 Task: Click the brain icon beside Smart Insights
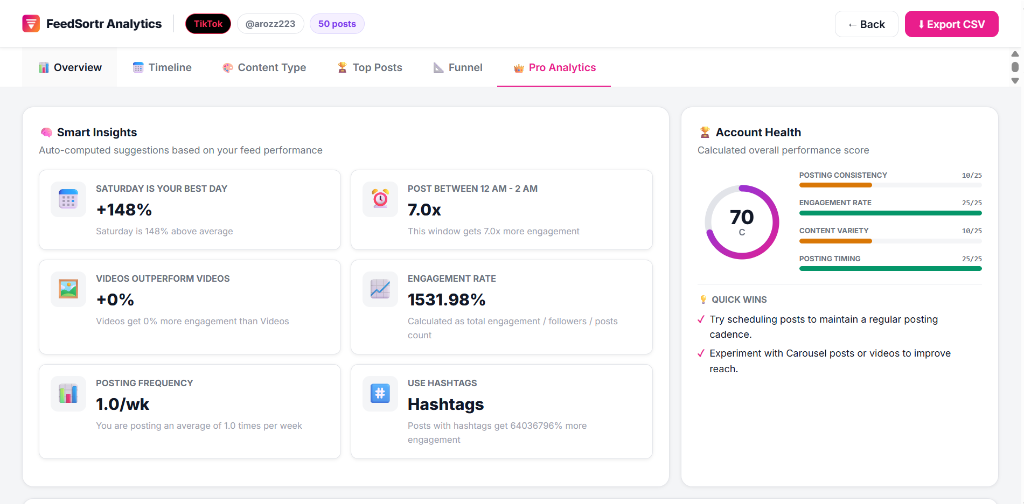coord(46,133)
